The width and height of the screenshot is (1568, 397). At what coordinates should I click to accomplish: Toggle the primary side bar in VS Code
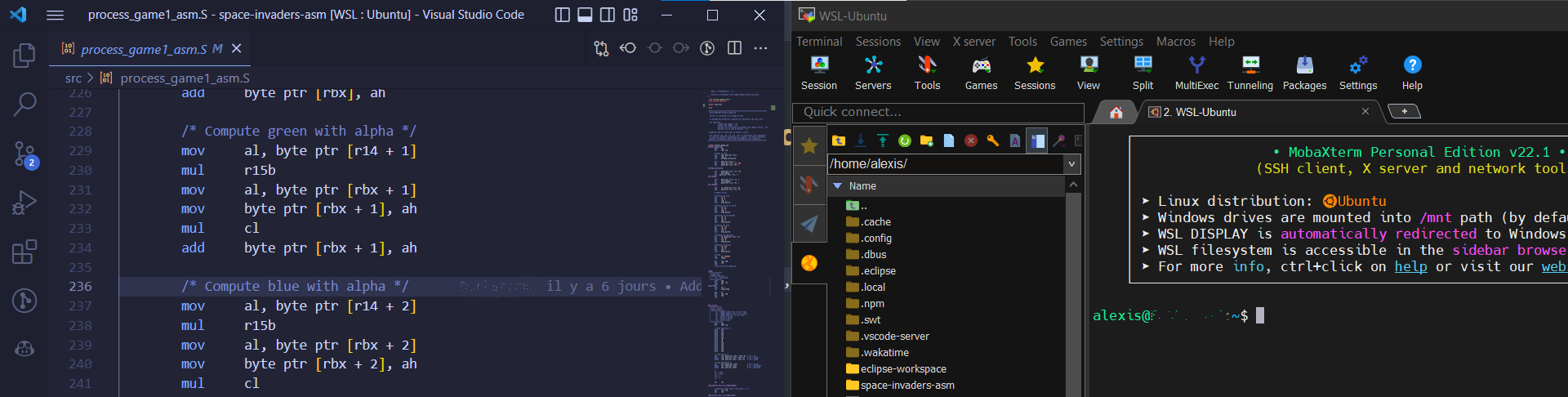[563, 15]
